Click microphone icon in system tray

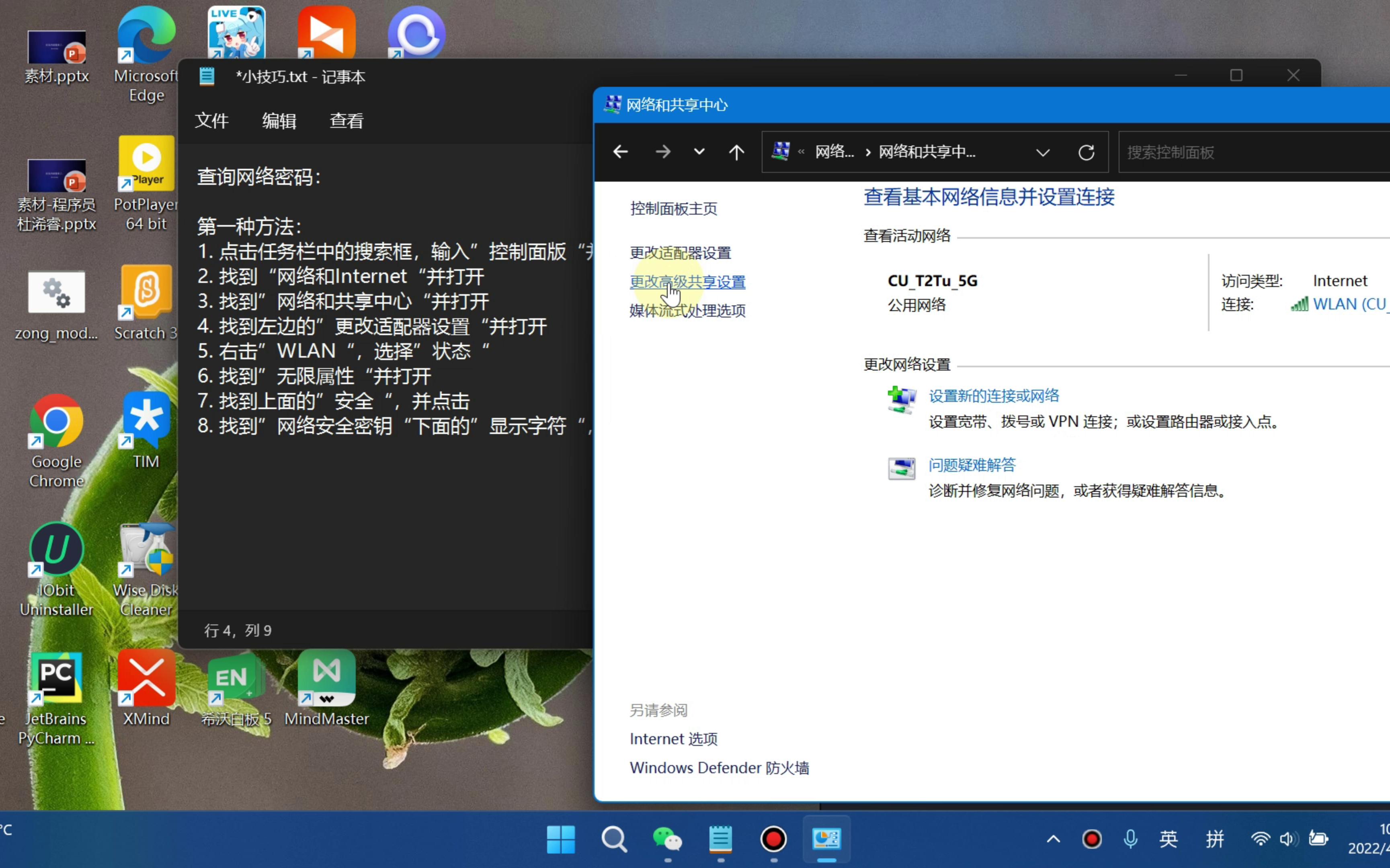pyautogui.click(x=1130, y=839)
